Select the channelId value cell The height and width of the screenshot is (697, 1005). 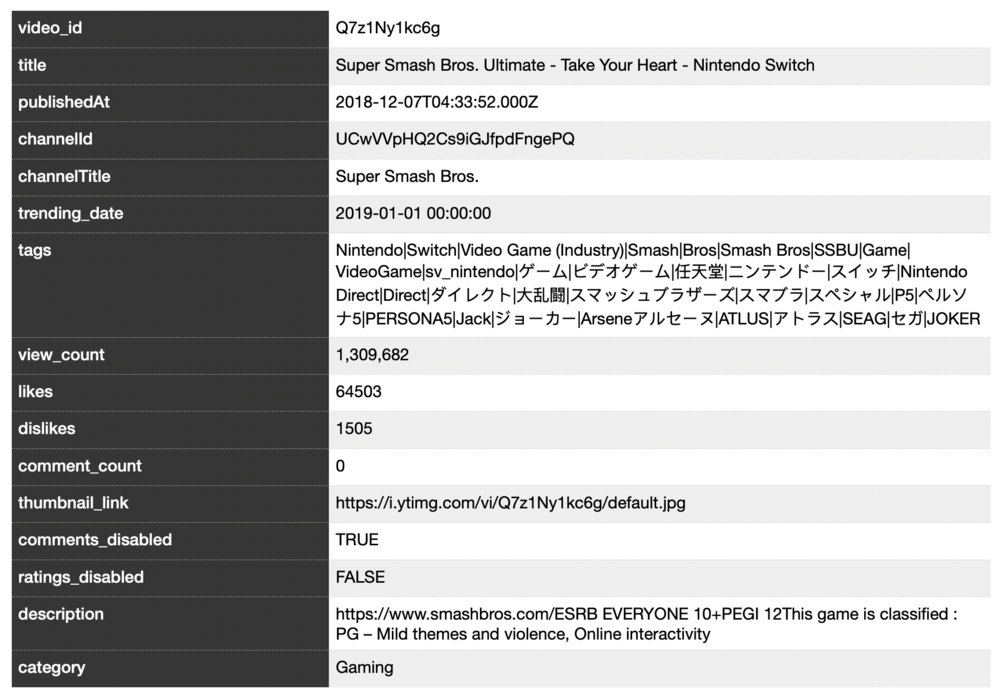[455, 139]
